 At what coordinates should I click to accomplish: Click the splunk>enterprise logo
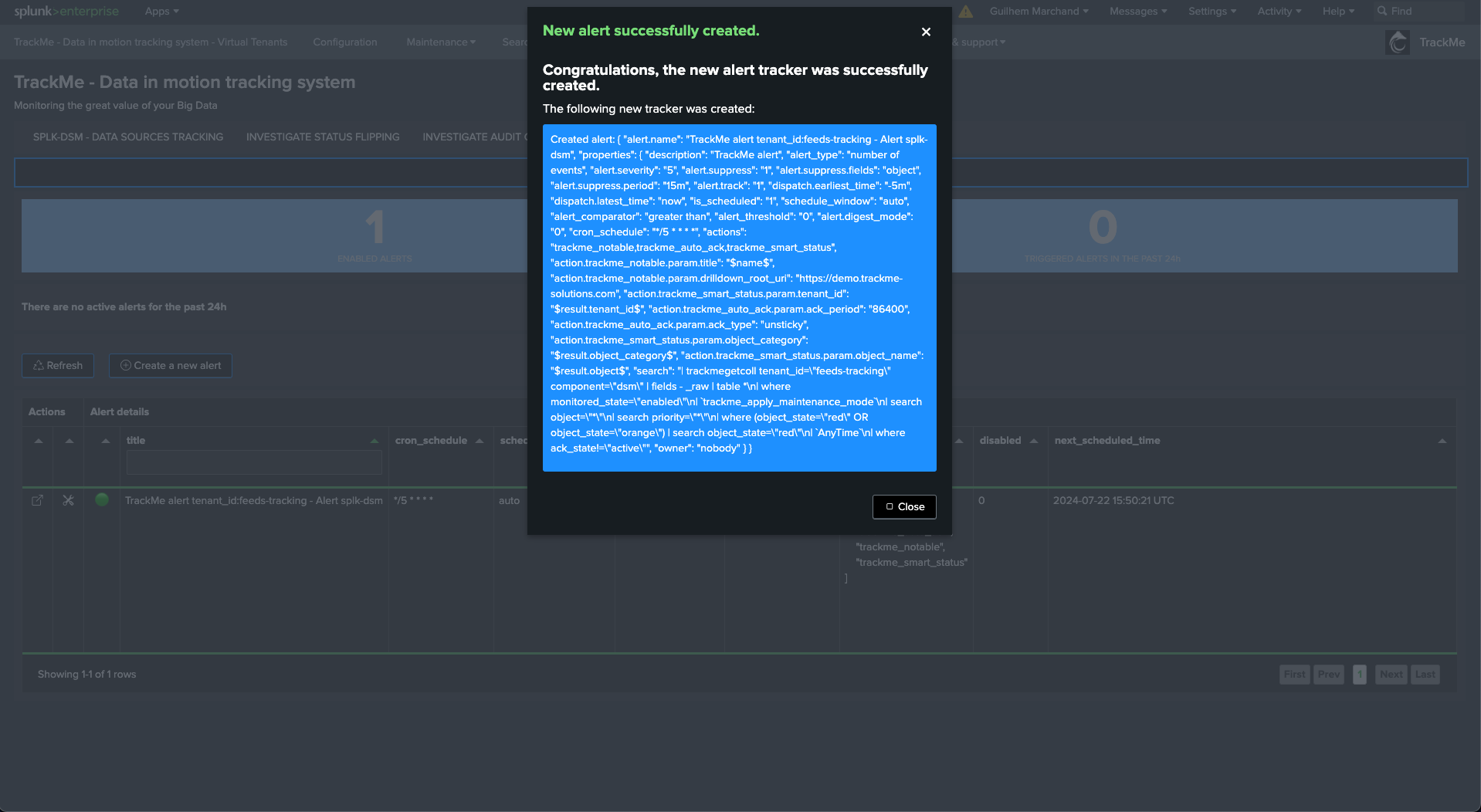coord(66,11)
